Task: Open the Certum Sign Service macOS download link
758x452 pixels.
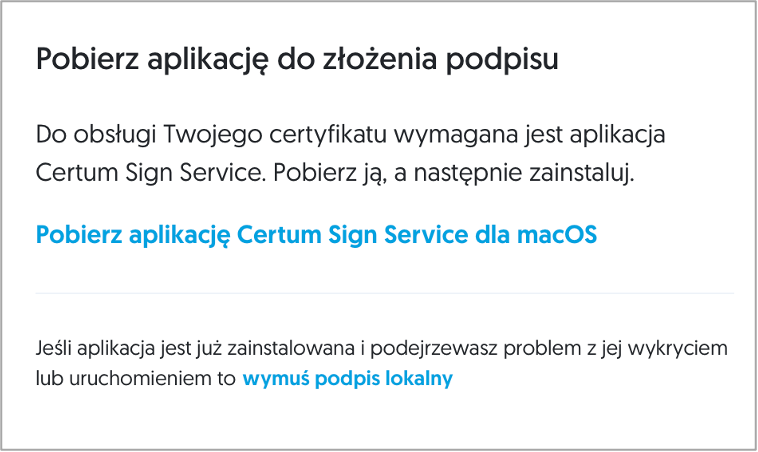Action: coord(316,235)
